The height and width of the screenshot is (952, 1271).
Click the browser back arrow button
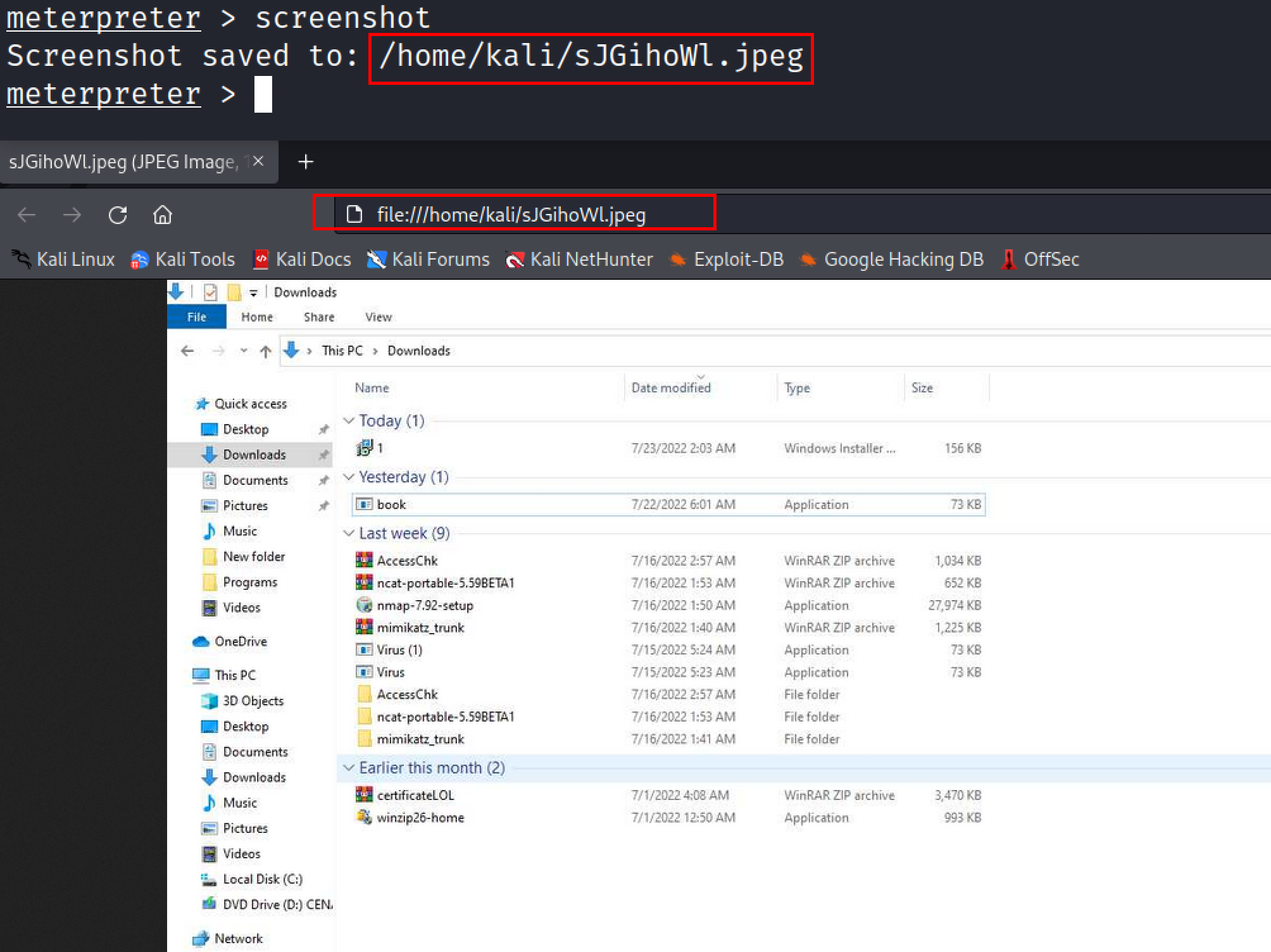(x=27, y=215)
